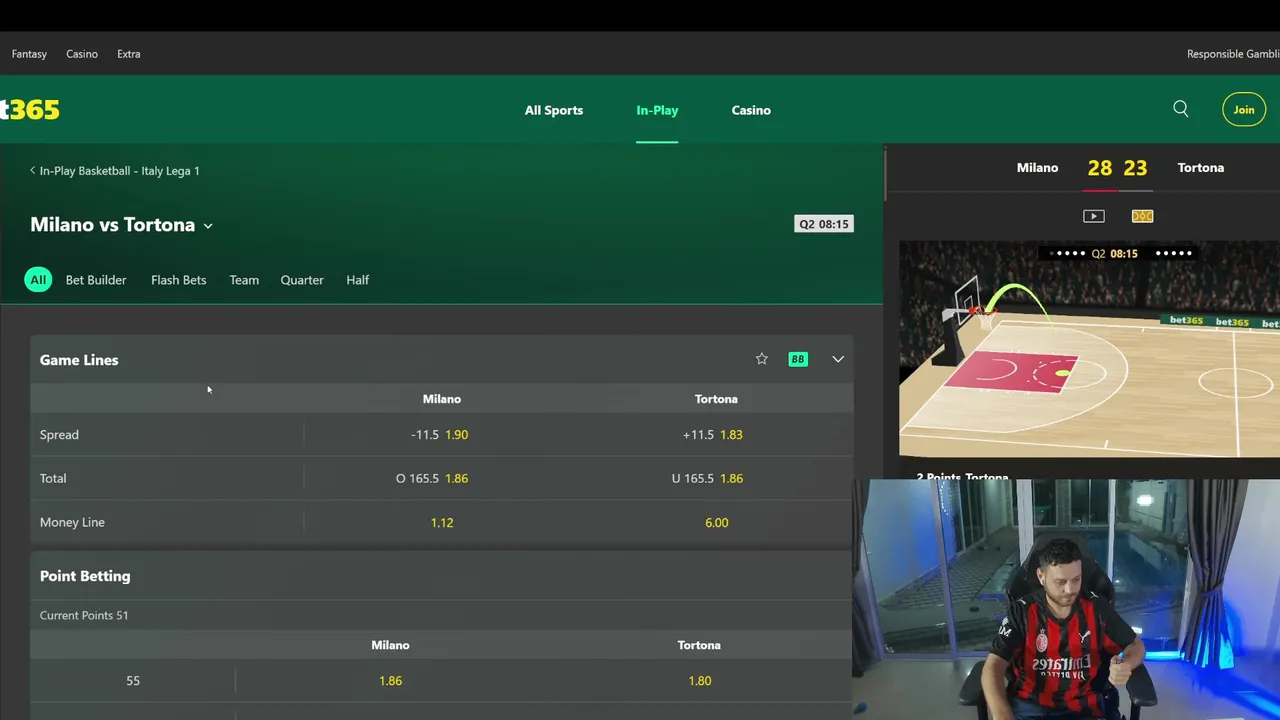Click Milano team name in scoreboard
The height and width of the screenshot is (720, 1280).
click(1037, 168)
